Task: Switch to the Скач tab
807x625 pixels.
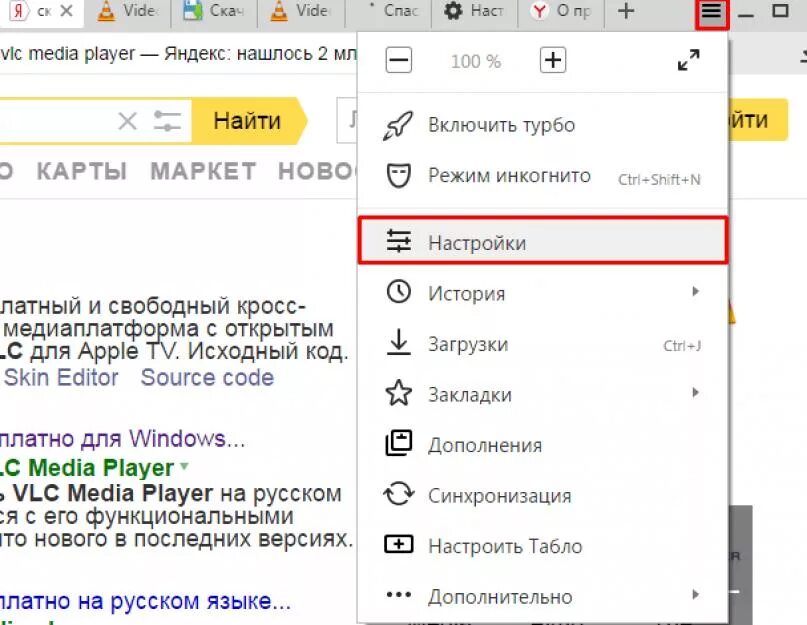Action: point(214,11)
